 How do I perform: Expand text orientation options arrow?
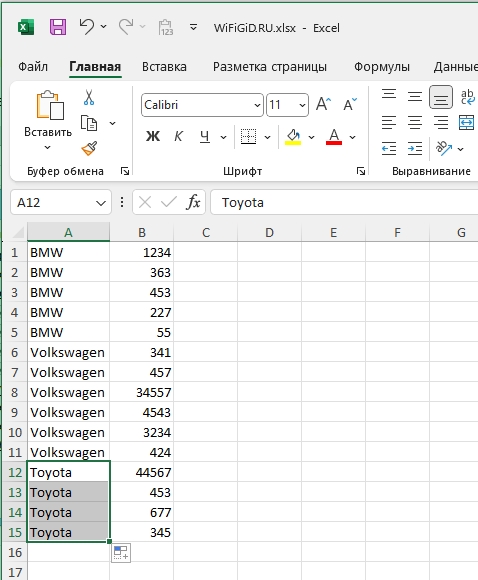click(x=460, y=149)
